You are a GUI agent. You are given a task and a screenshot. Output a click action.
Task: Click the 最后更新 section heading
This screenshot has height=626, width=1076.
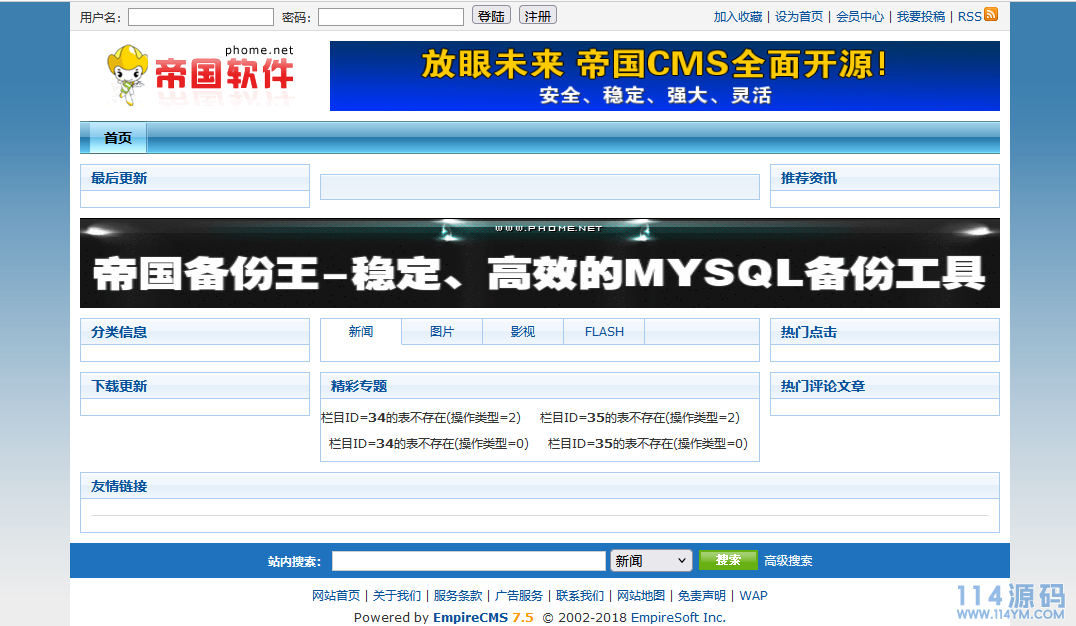(x=119, y=178)
